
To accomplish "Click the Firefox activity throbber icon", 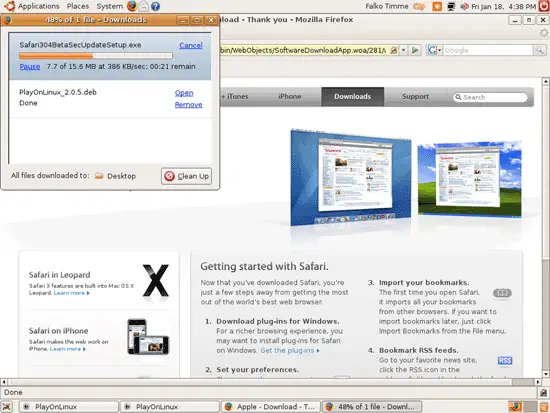I will (544, 33).
